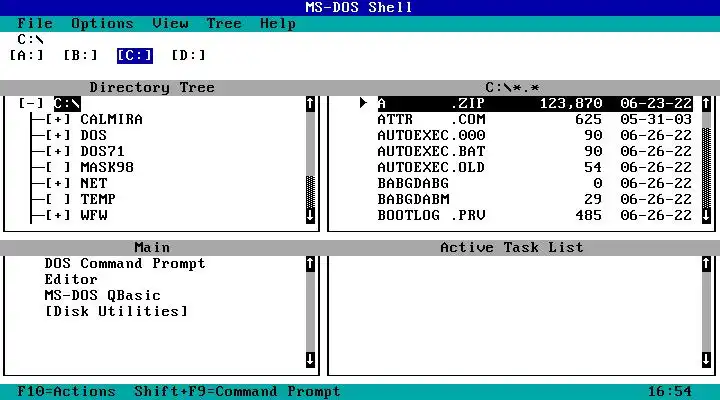Select file BABGDABM

pyautogui.click(x=535, y=199)
